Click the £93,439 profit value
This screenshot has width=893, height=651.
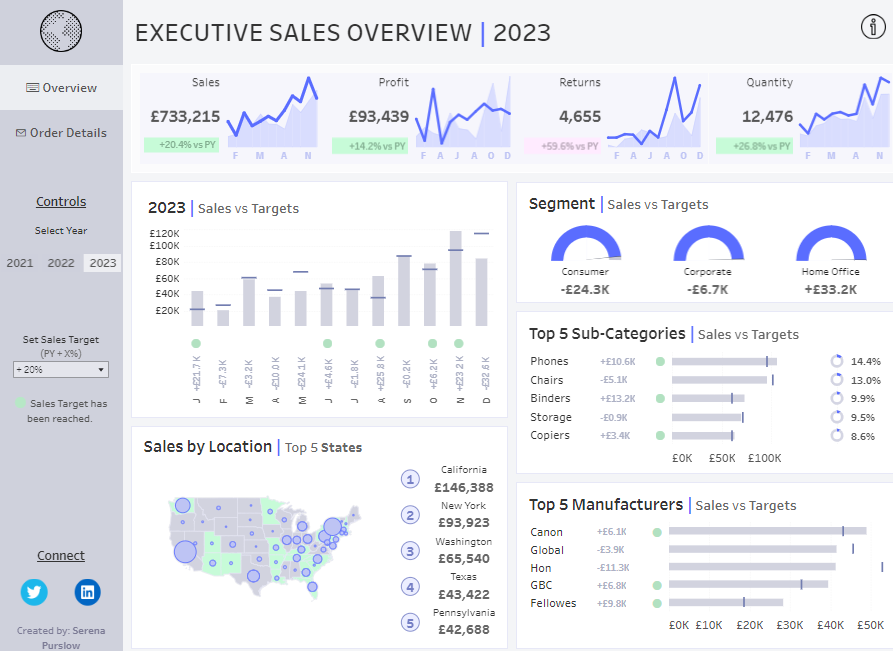pos(379,117)
